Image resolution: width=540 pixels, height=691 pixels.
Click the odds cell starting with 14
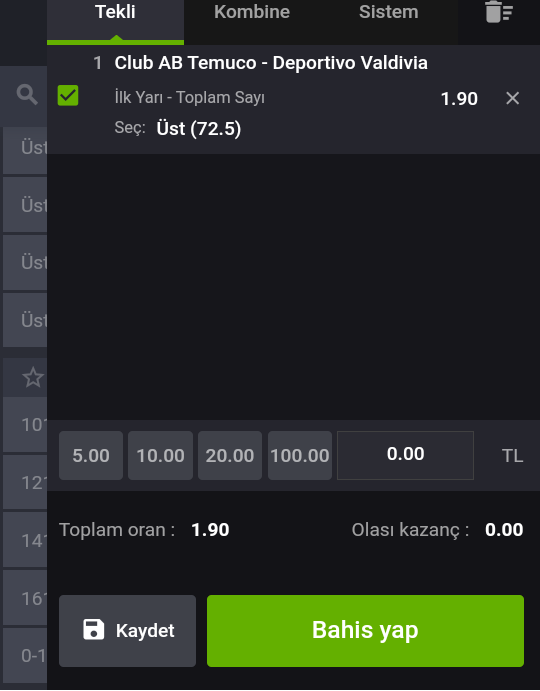25,540
